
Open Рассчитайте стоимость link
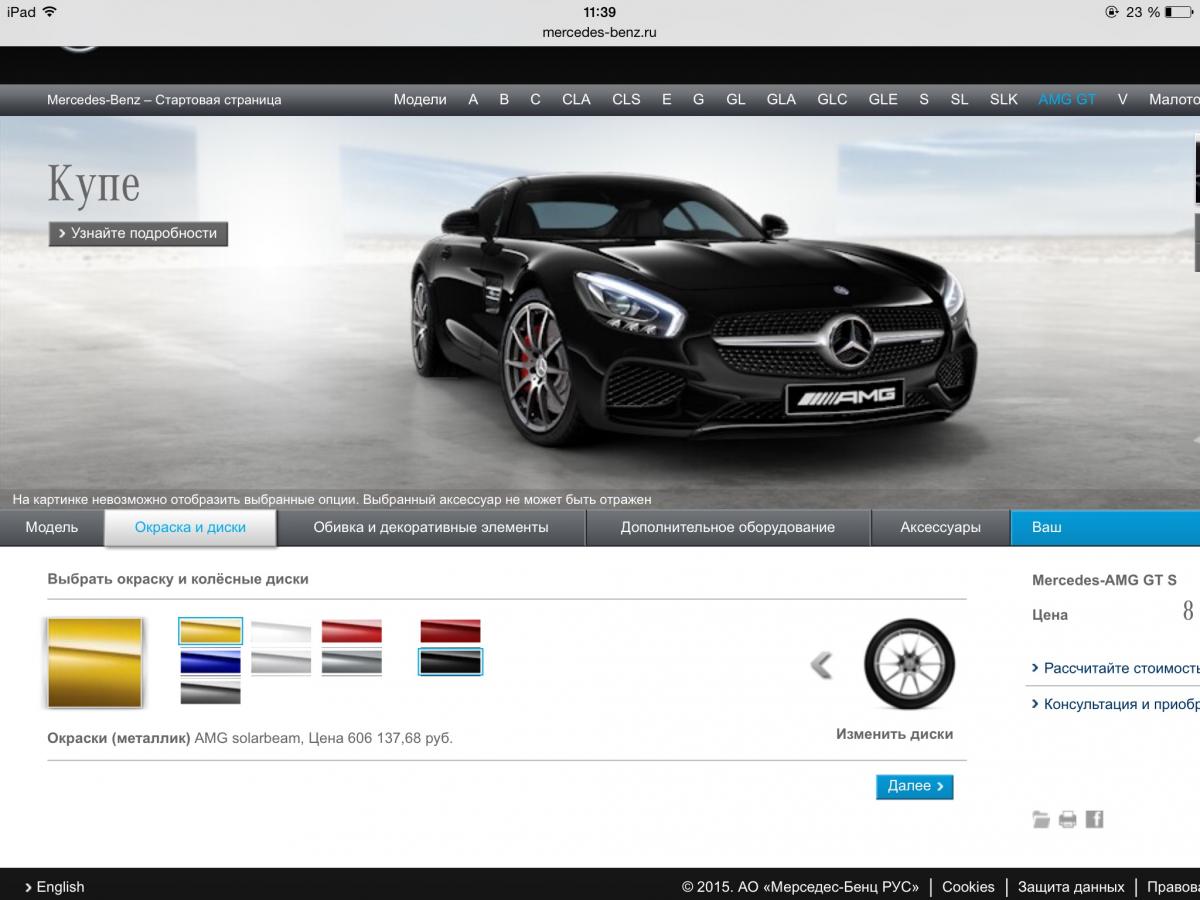tap(1115, 668)
